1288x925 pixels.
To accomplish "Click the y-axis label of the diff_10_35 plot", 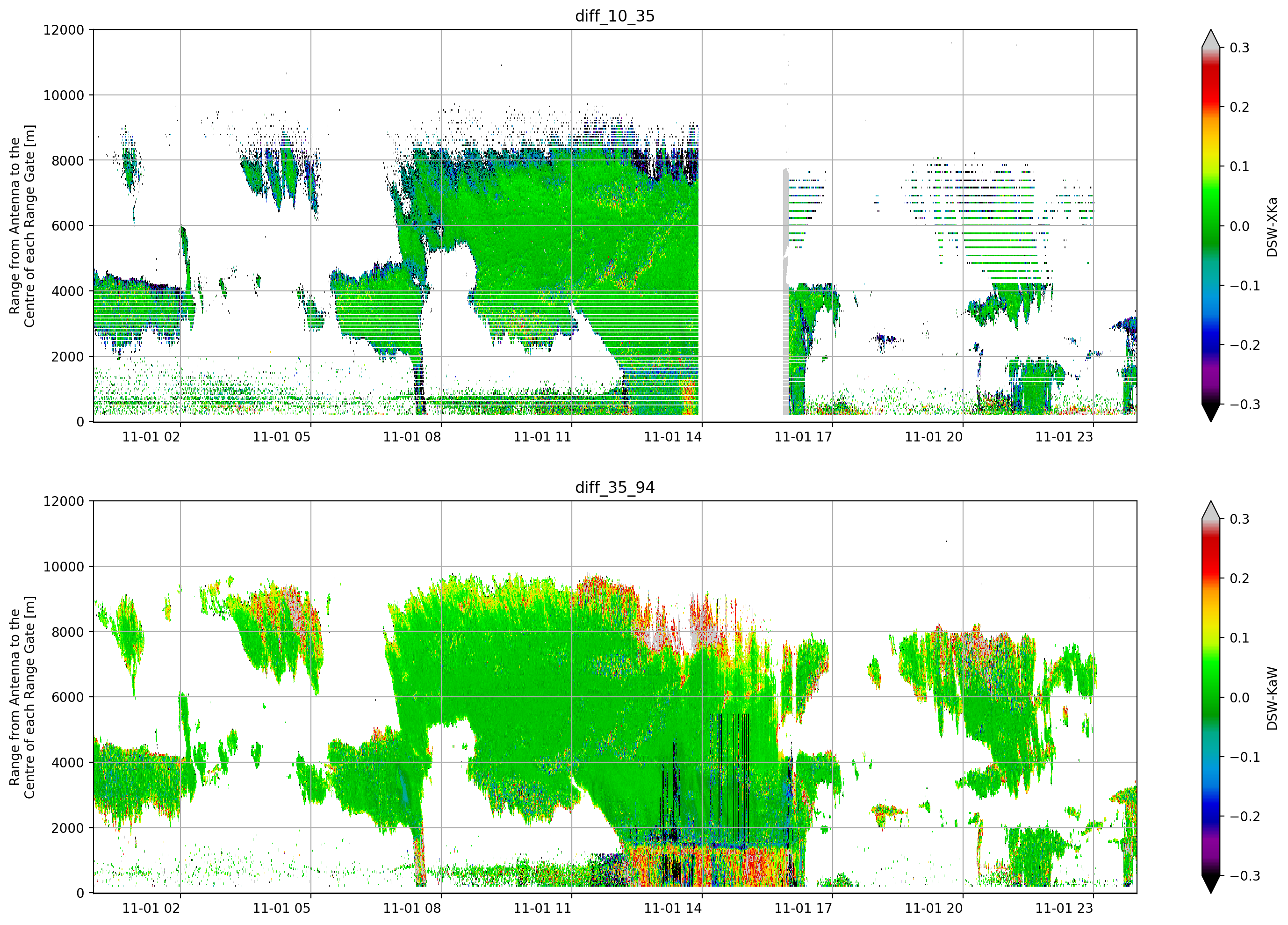I will 22,225.
